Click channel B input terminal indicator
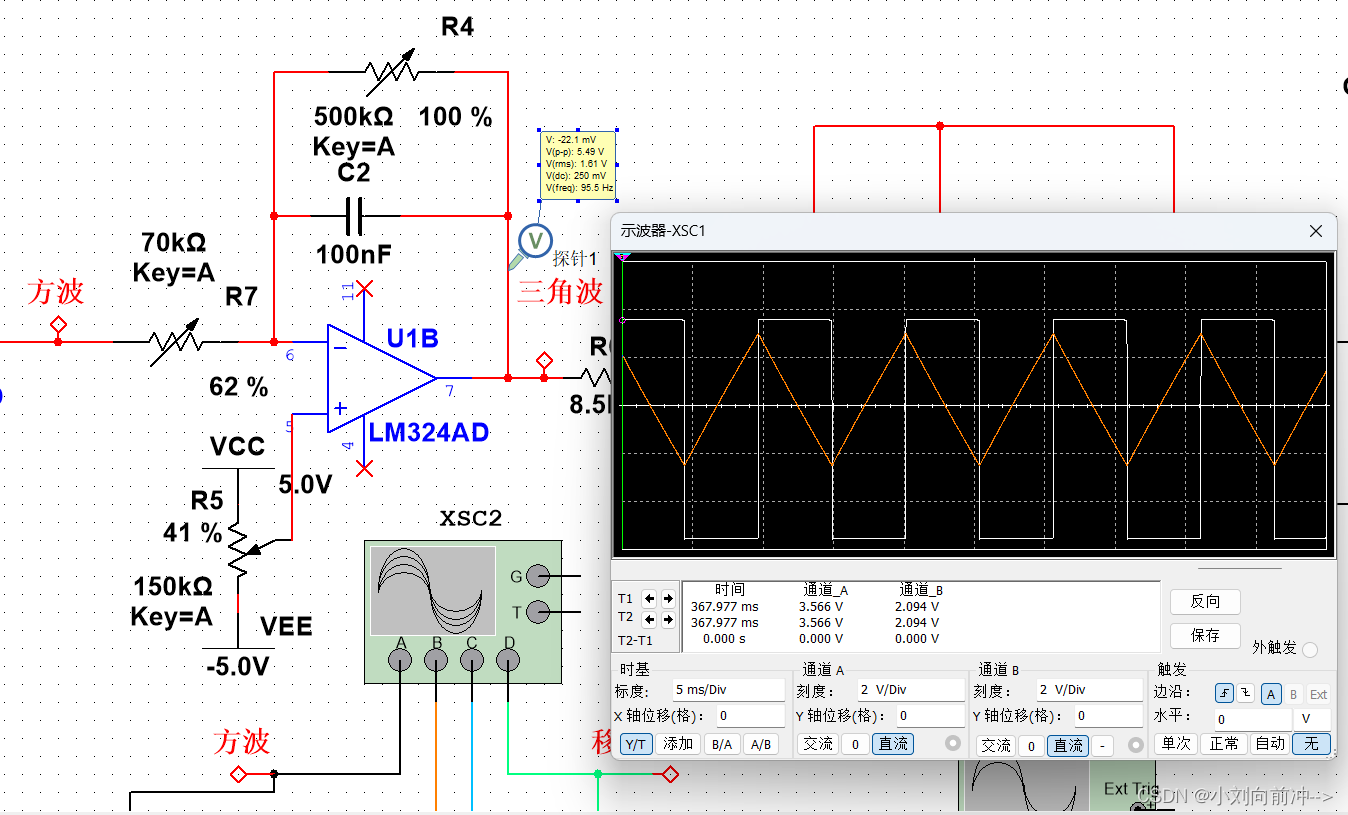The height and width of the screenshot is (815, 1348). click(1135, 744)
